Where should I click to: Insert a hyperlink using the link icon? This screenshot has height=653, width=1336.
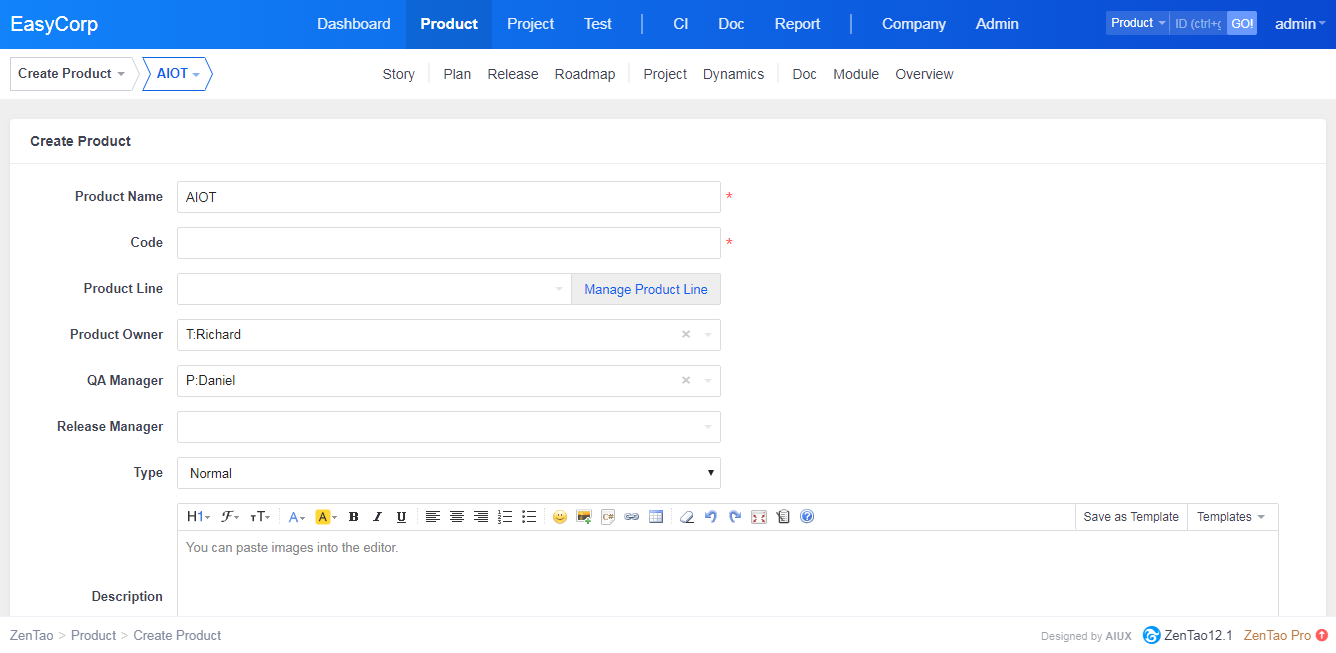[632, 517]
